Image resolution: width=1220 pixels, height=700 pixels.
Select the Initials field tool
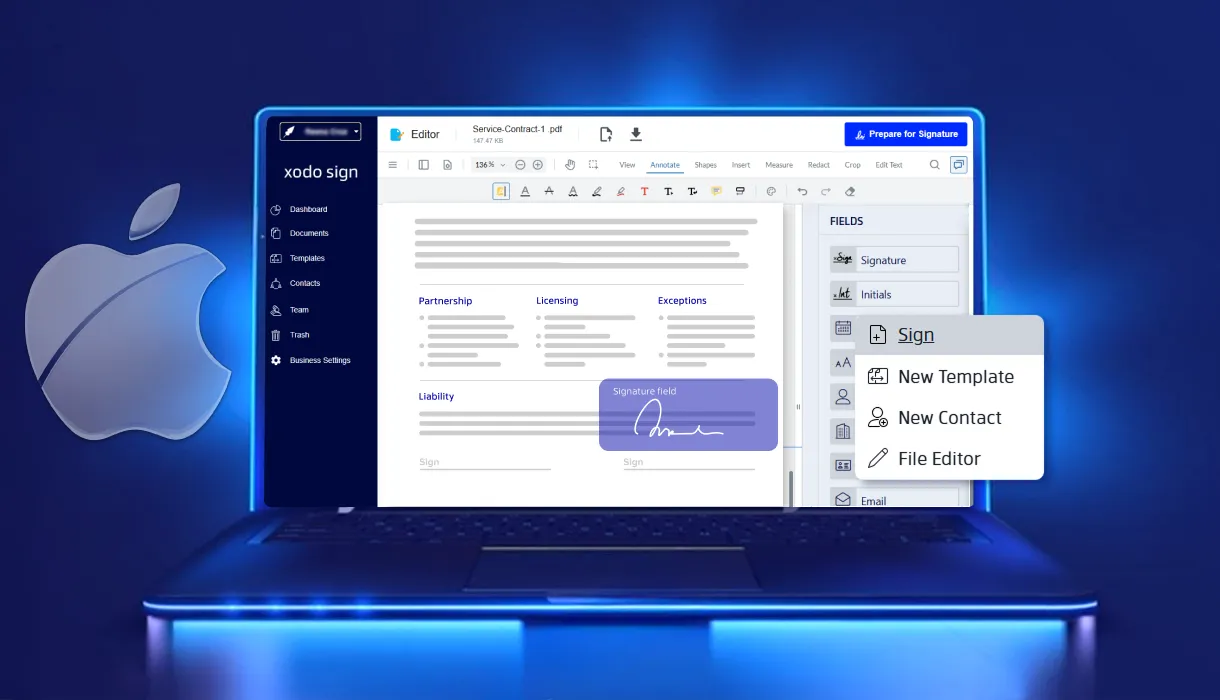coord(894,293)
